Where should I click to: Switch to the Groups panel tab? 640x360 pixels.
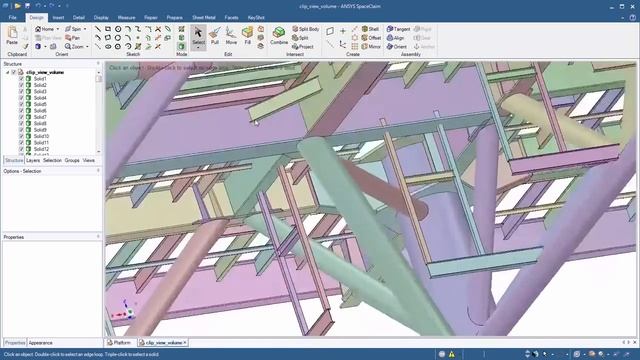(x=72, y=160)
